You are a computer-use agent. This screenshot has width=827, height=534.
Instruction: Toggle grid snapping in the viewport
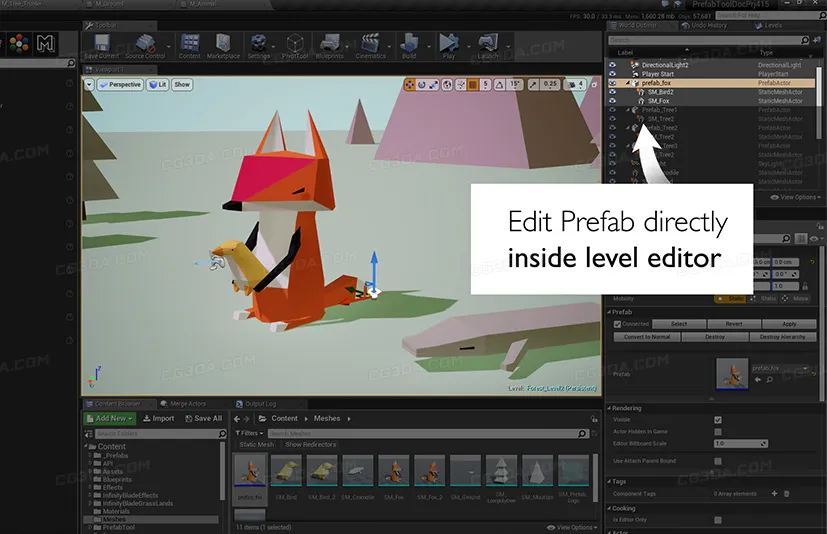[473, 84]
